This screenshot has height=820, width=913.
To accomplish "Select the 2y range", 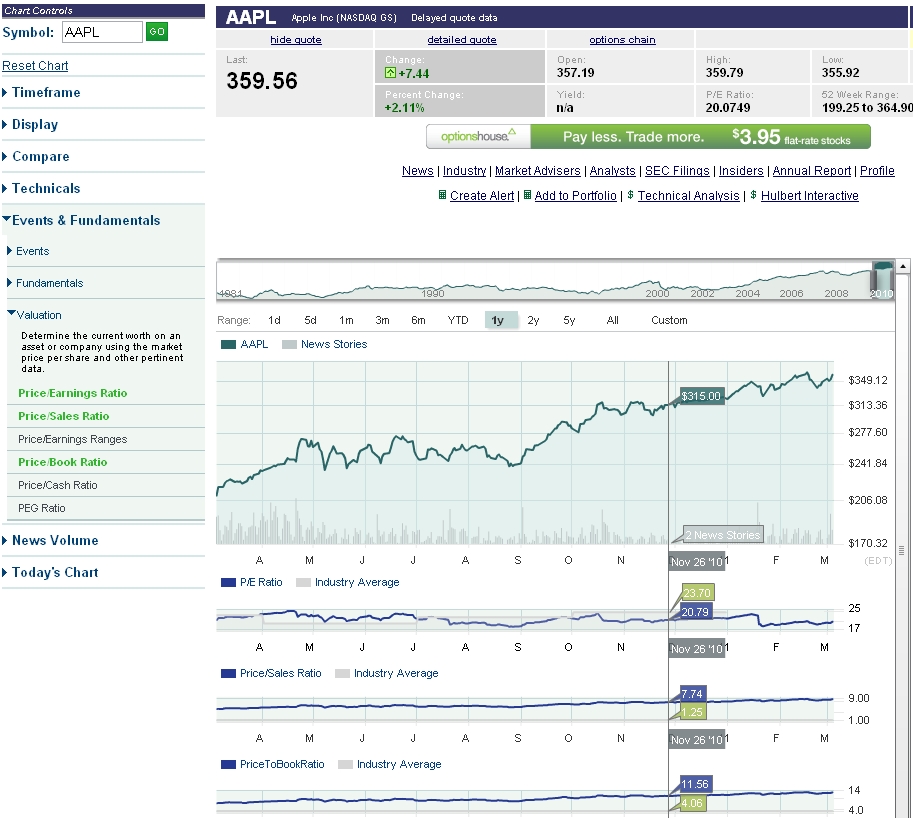I will pos(533,320).
